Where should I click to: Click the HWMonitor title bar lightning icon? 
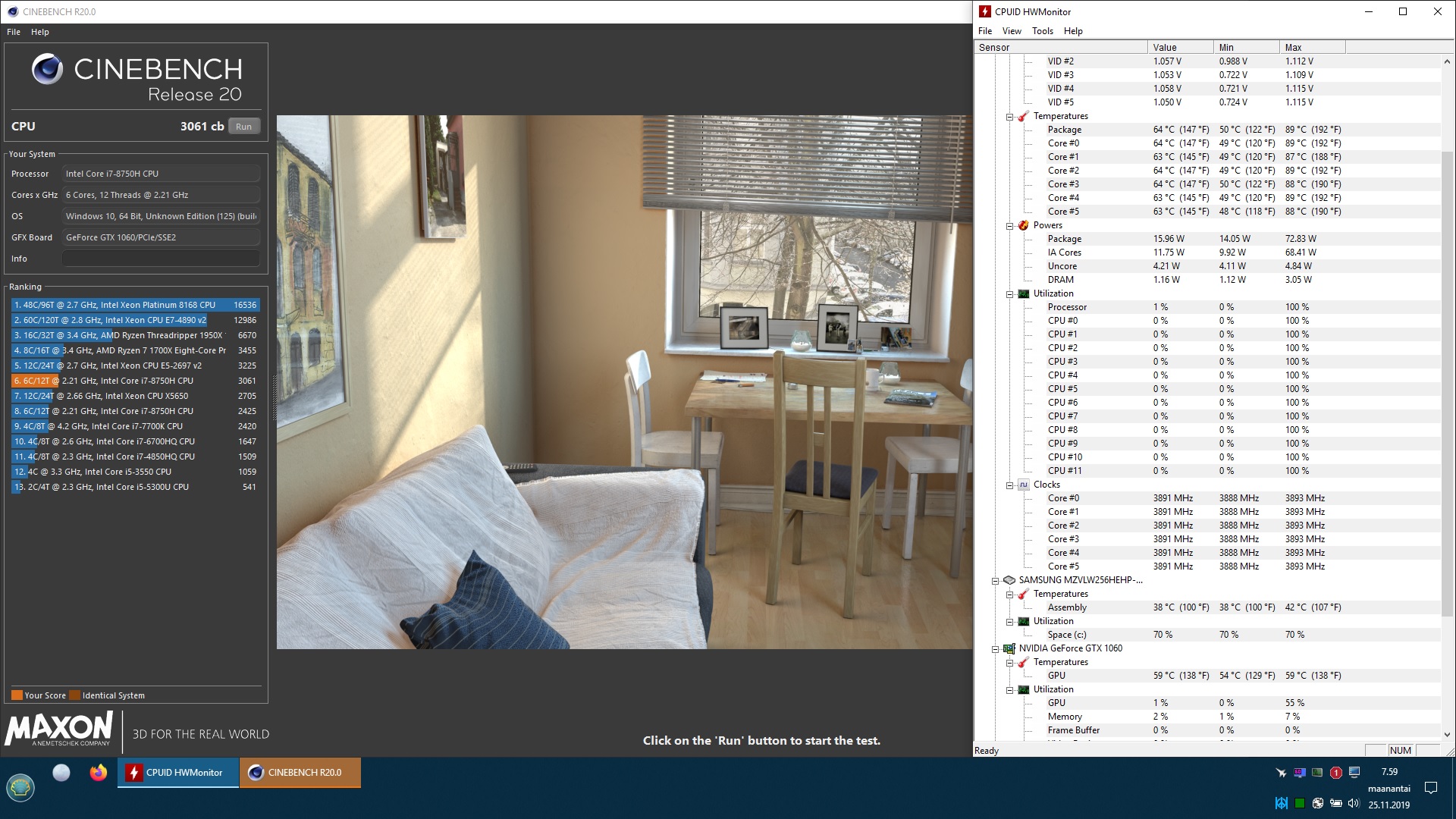[985, 11]
